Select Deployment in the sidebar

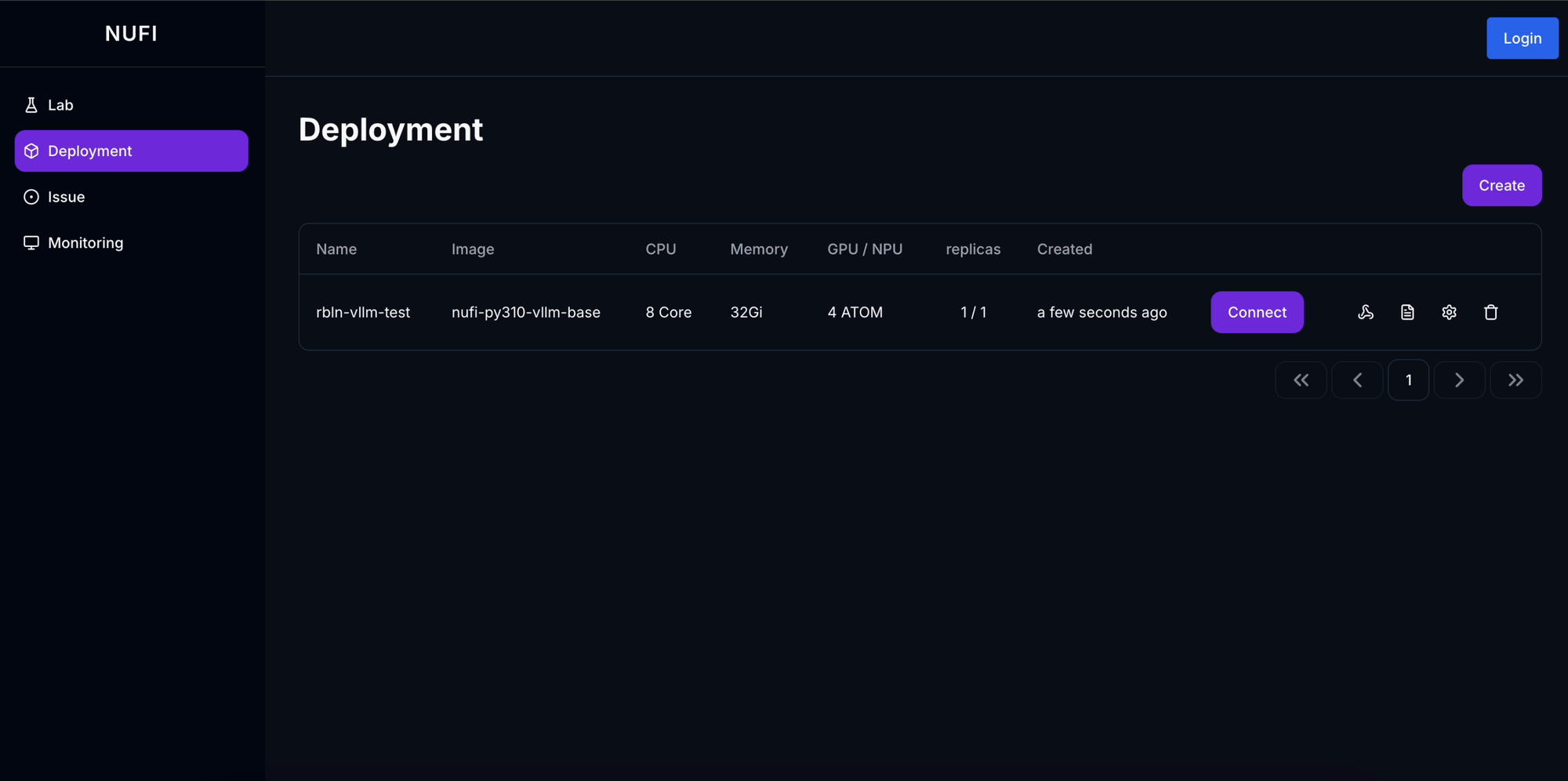click(131, 151)
